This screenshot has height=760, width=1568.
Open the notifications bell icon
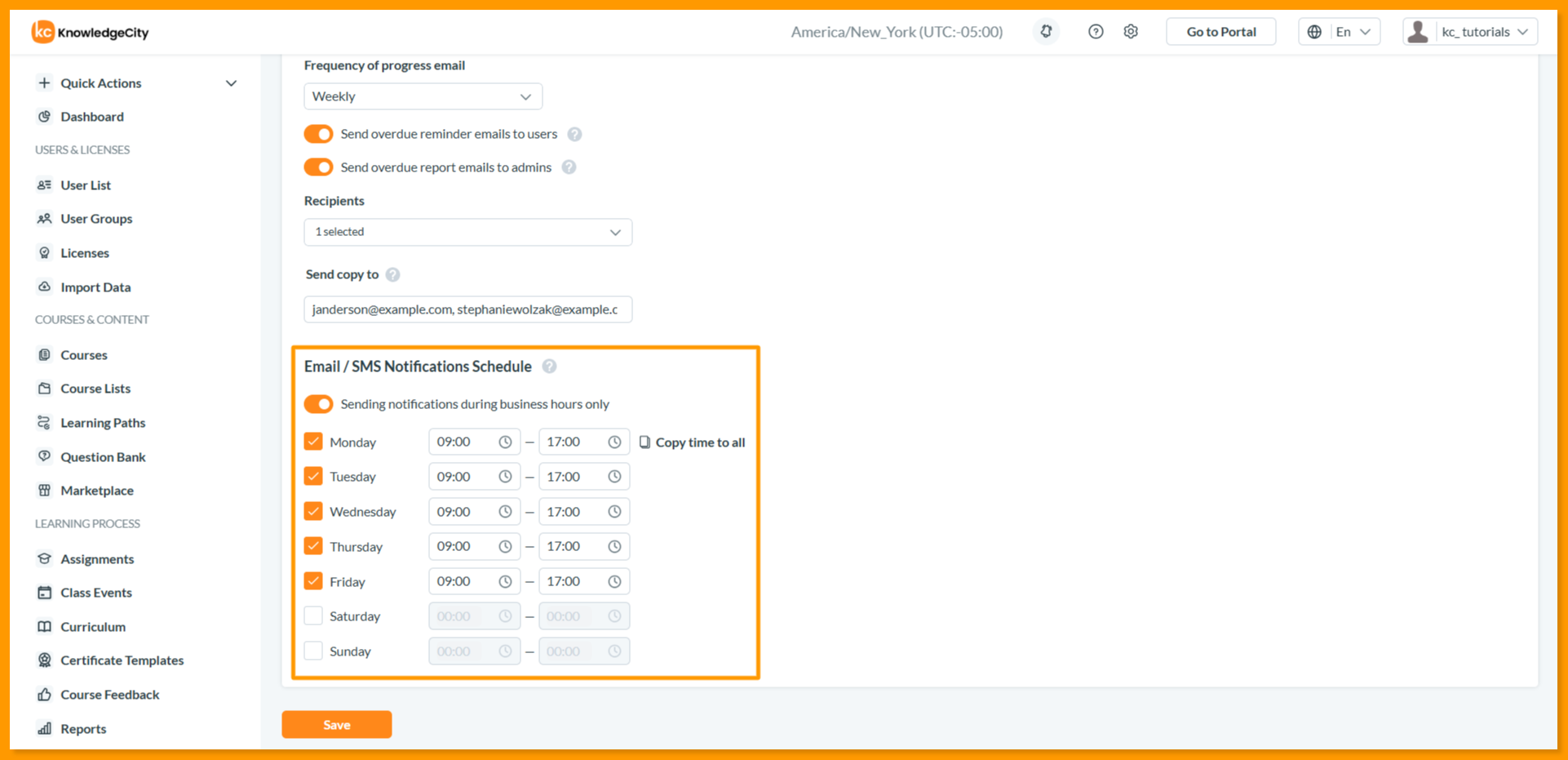[x=1046, y=32]
